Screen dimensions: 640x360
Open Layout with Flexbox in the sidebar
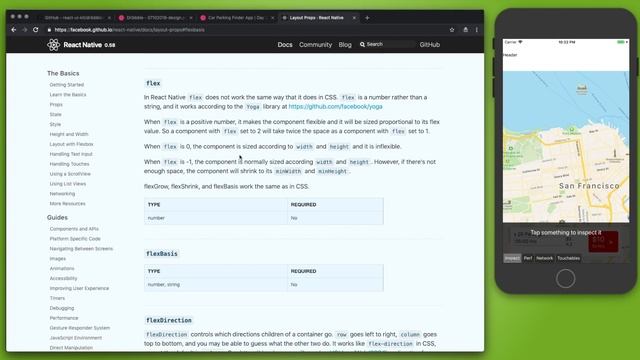(71, 144)
